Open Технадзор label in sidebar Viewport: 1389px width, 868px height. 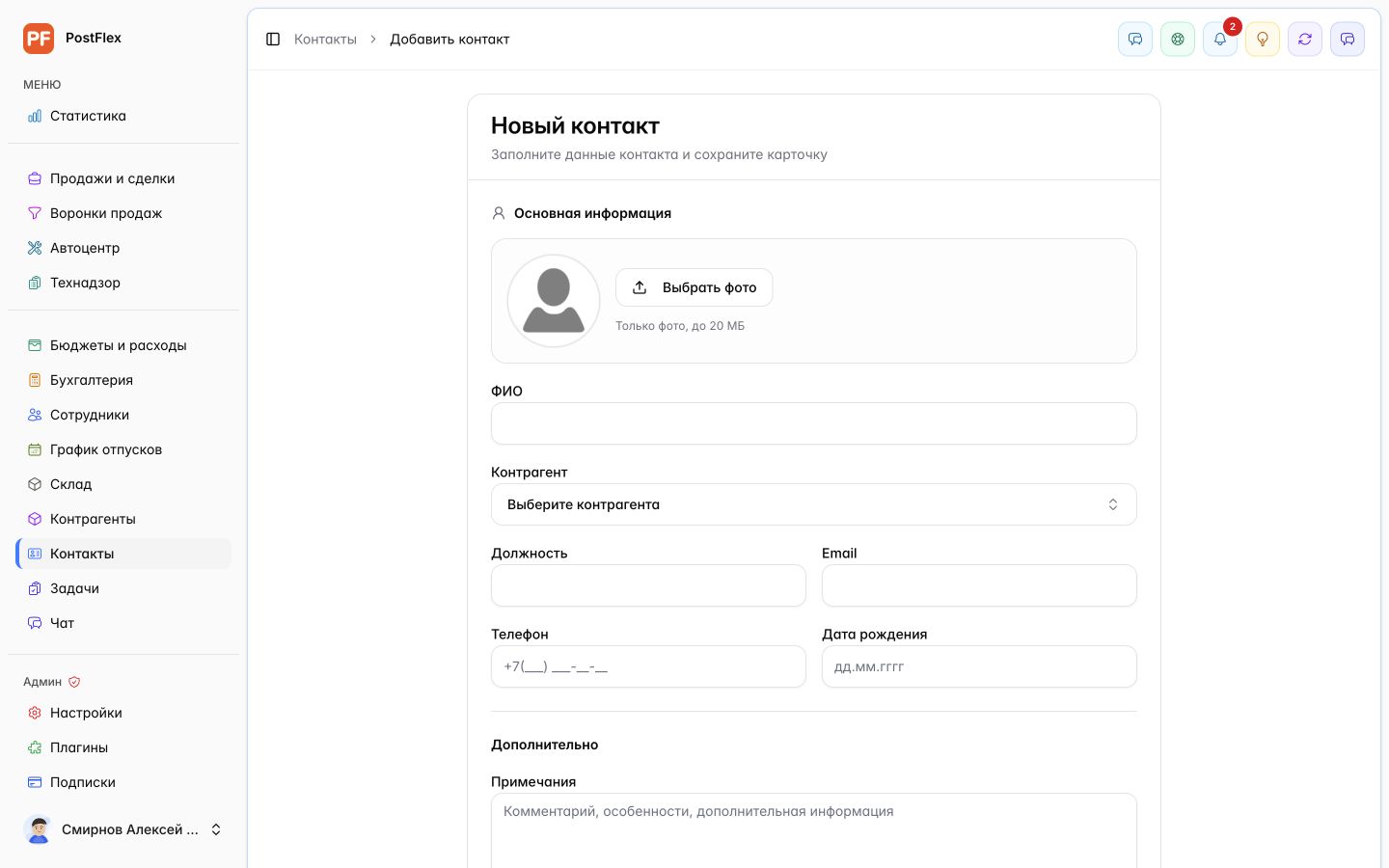85,283
